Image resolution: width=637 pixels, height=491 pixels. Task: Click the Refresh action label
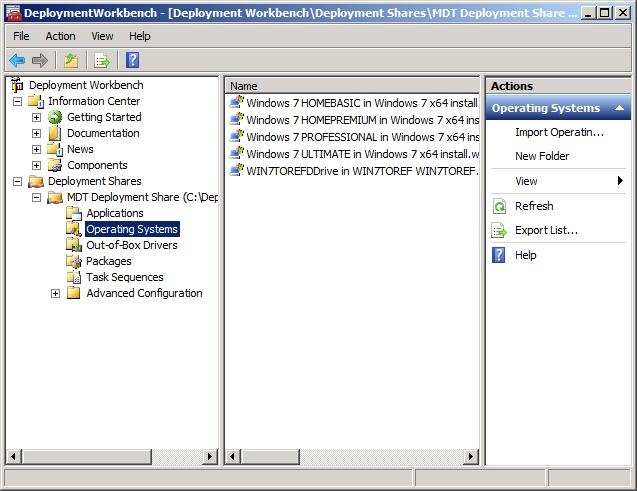pyautogui.click(x=534, y=206)
